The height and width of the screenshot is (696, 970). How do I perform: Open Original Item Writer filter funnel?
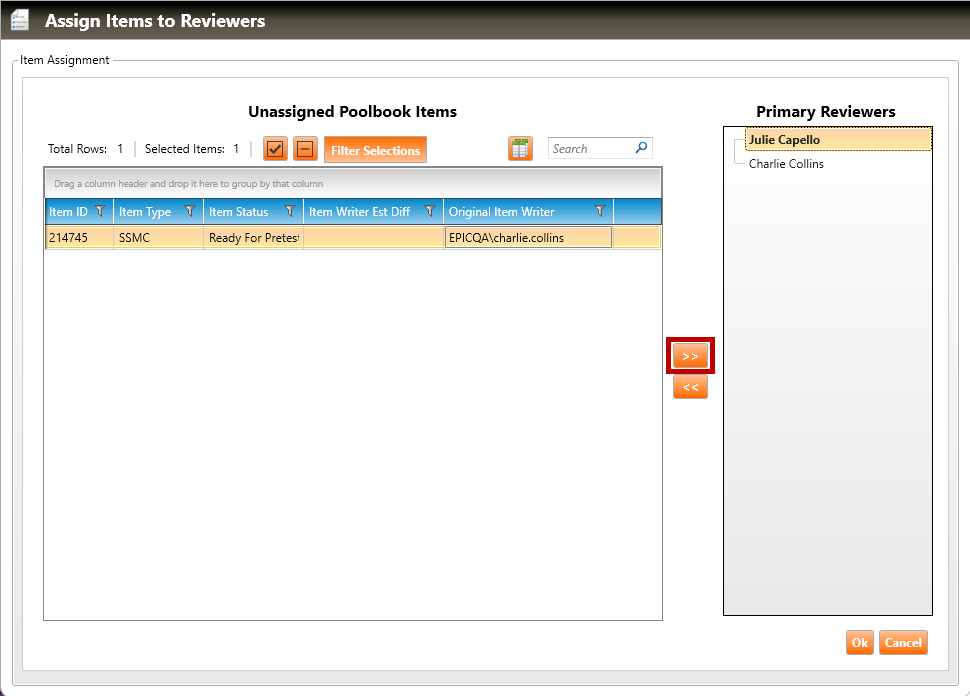pyautogui.click(x=600, y=212)
